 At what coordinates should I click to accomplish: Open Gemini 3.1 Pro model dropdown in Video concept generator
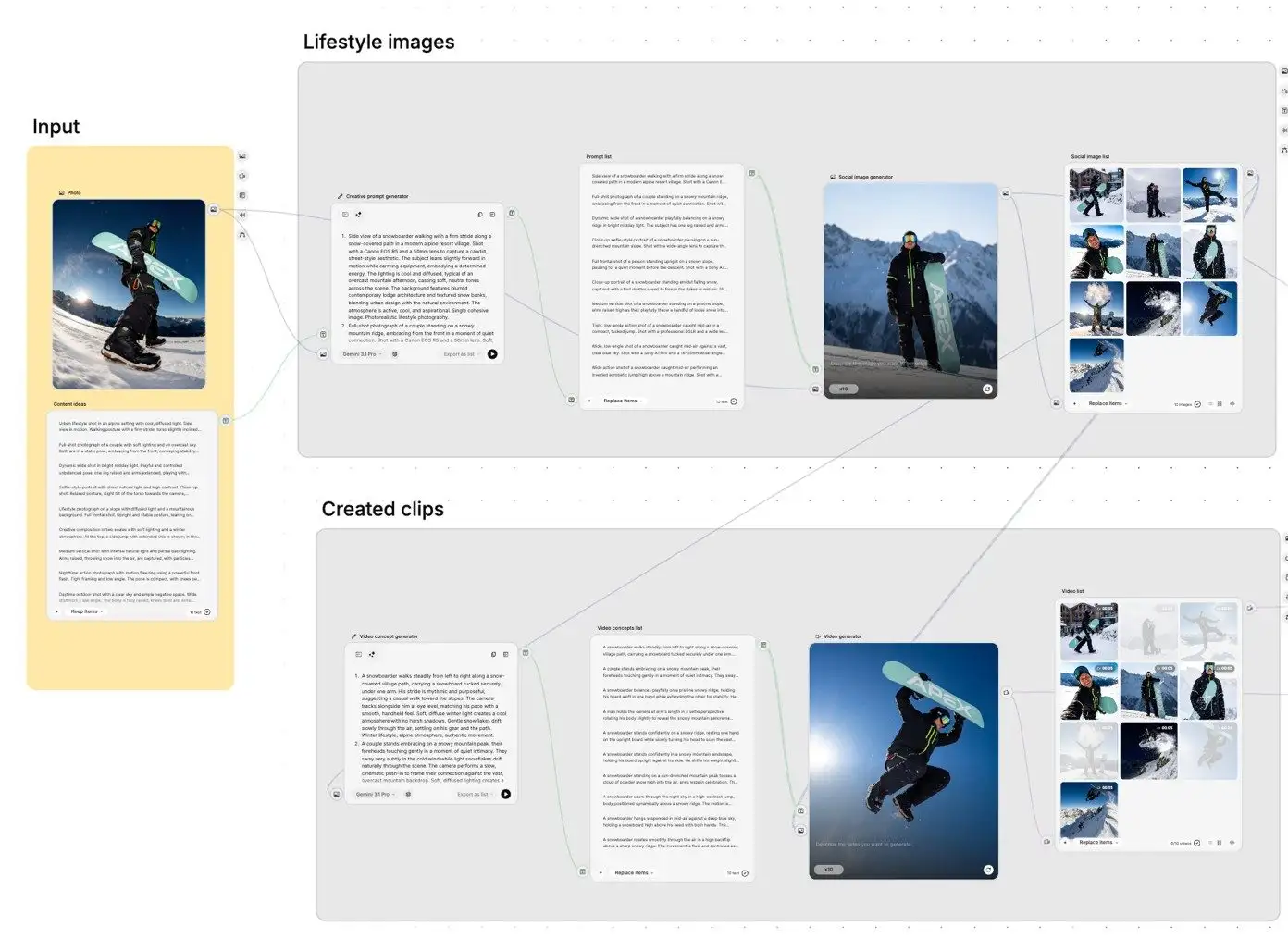(375, 794)
